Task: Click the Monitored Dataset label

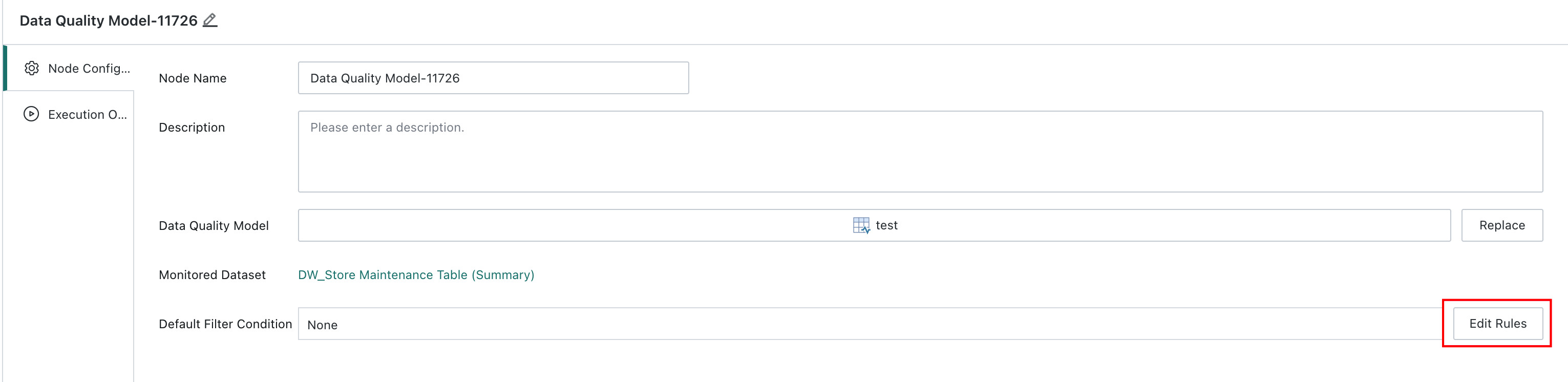Action: 212,275
